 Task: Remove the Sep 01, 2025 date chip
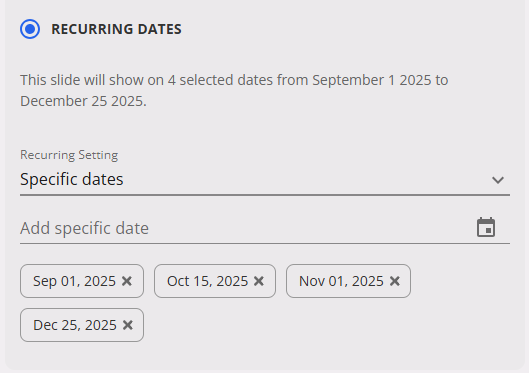pos(127,281)
